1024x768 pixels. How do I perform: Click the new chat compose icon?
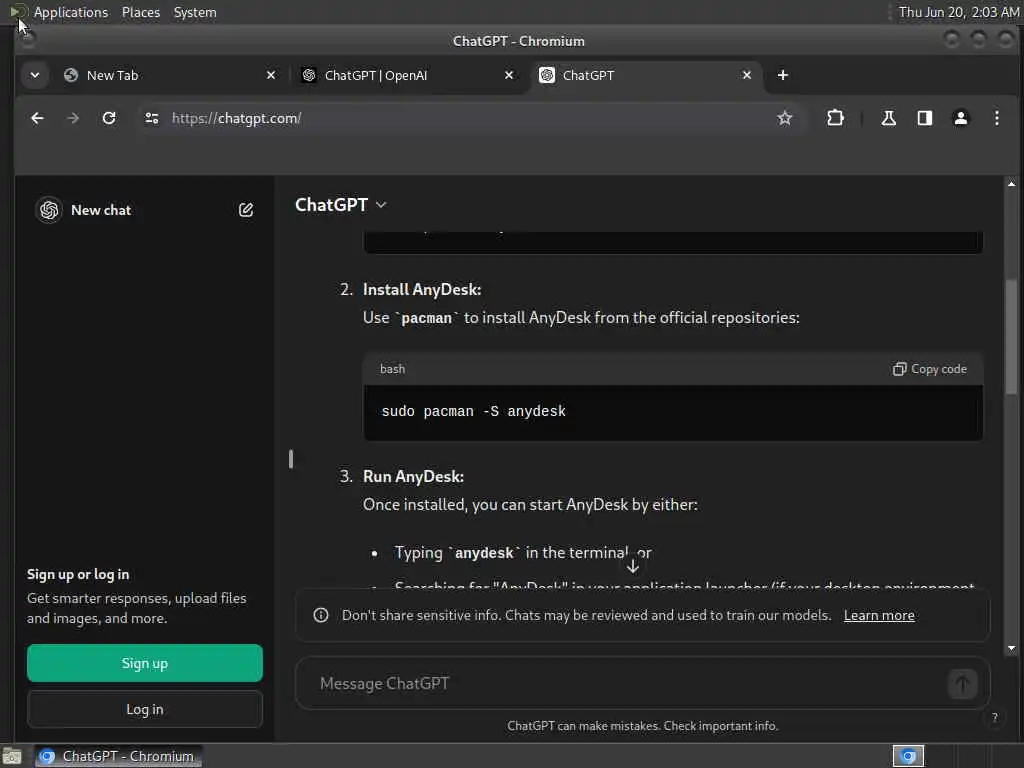coord(246,210)
